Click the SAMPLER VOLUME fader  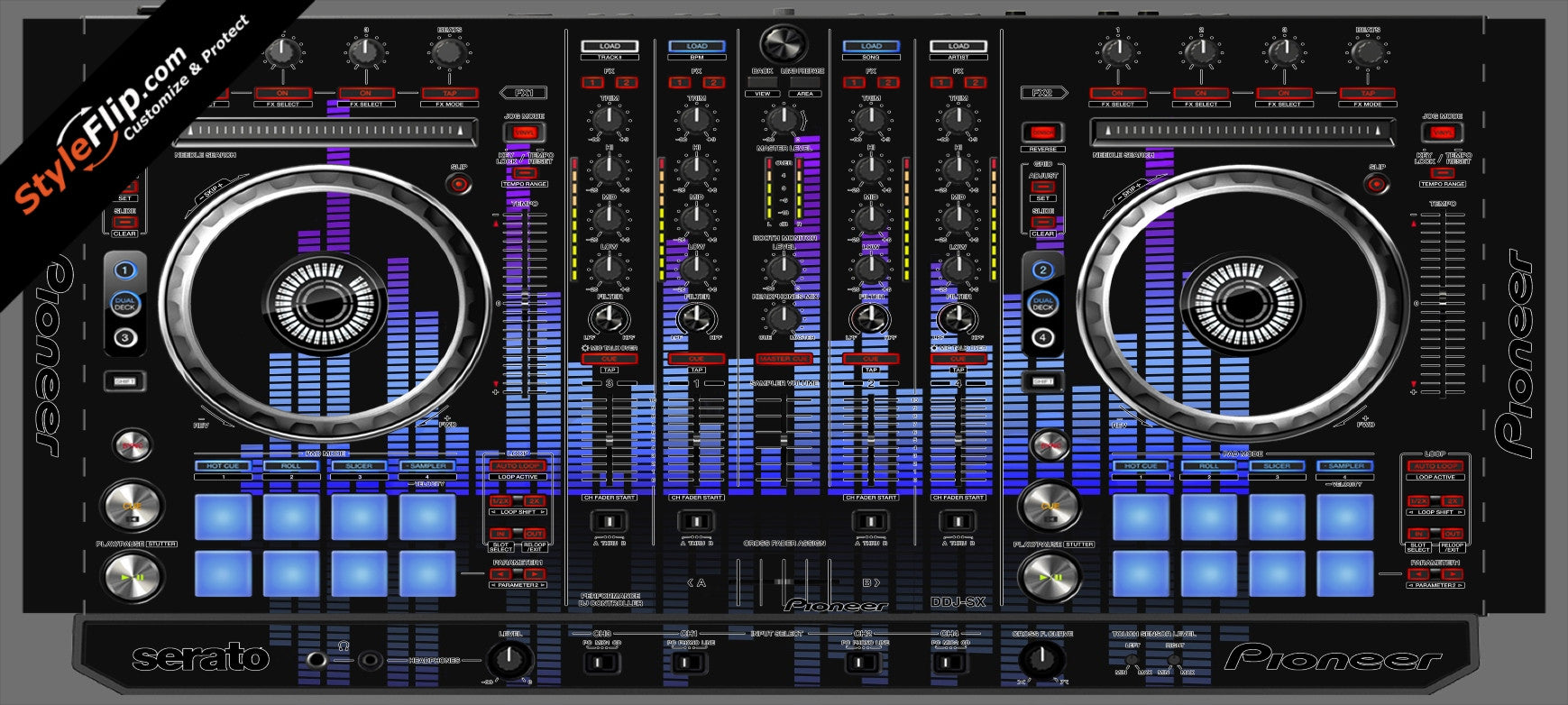coord(784,439)
